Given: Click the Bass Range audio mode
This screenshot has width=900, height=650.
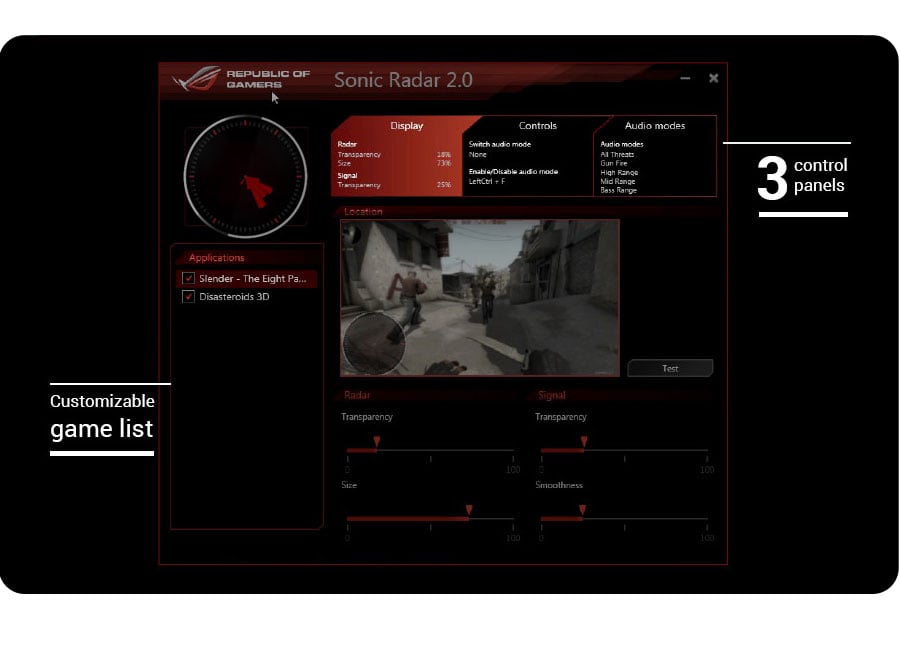Looking at the screenshot, I should [x=618, y=190].
